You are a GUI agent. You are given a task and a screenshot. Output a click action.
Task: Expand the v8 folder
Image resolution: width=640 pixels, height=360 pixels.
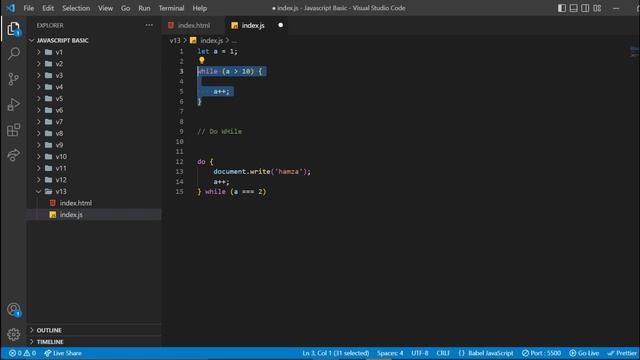tap(59, 133)
